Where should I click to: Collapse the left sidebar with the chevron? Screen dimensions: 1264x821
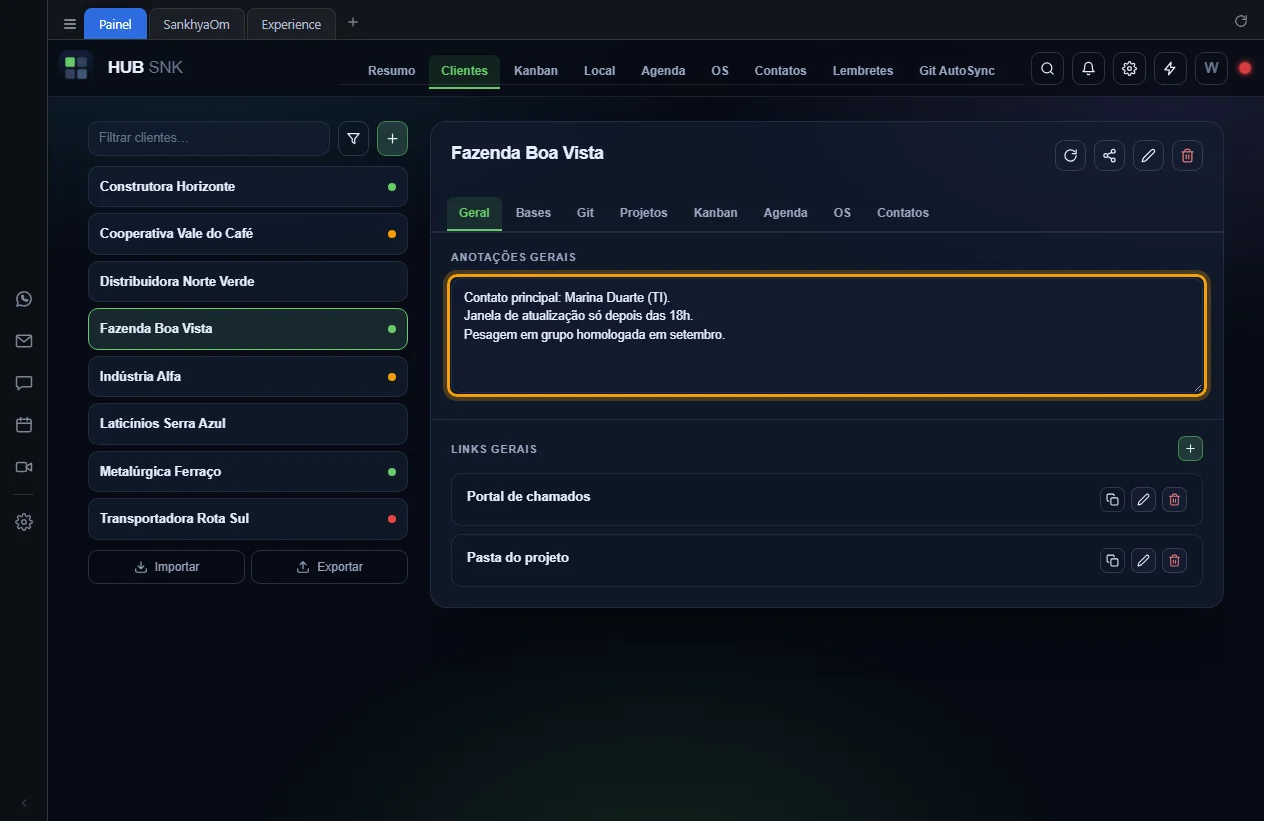tap(24, 802)
